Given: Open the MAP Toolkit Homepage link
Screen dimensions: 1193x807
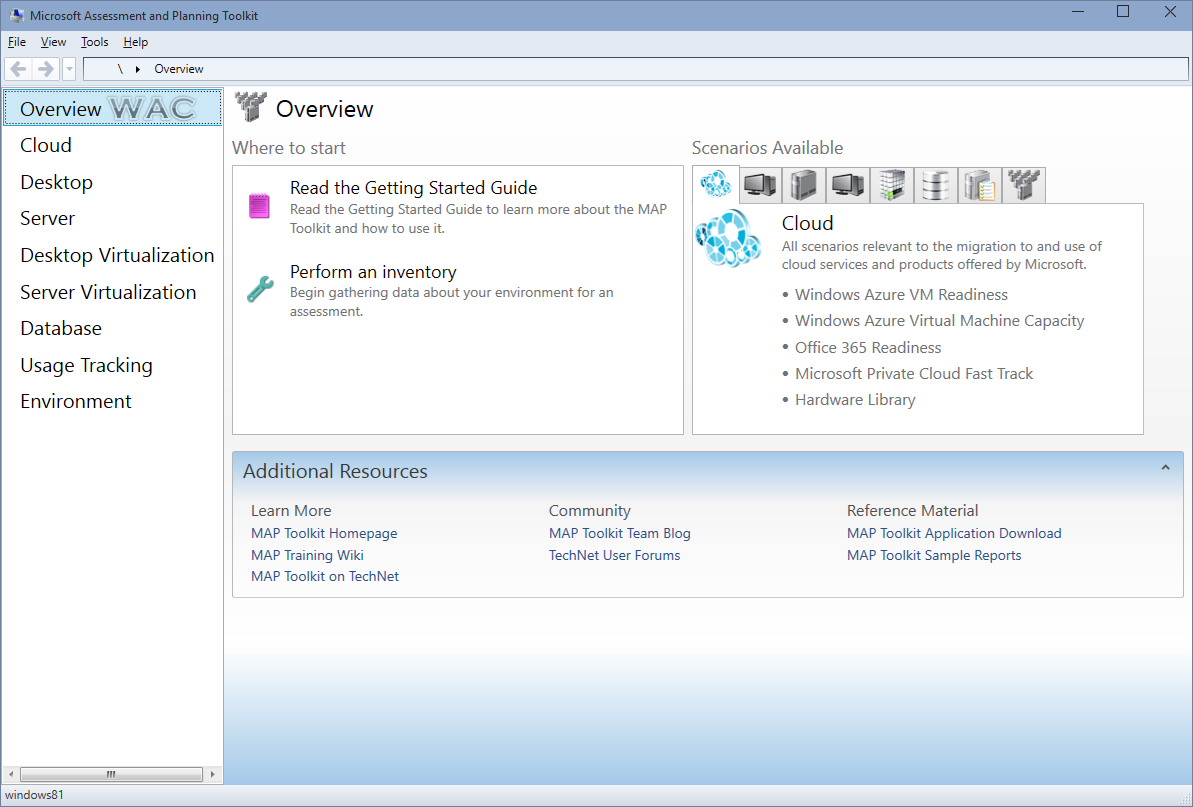Looking at the screenshot, I should tap(324, 533).
